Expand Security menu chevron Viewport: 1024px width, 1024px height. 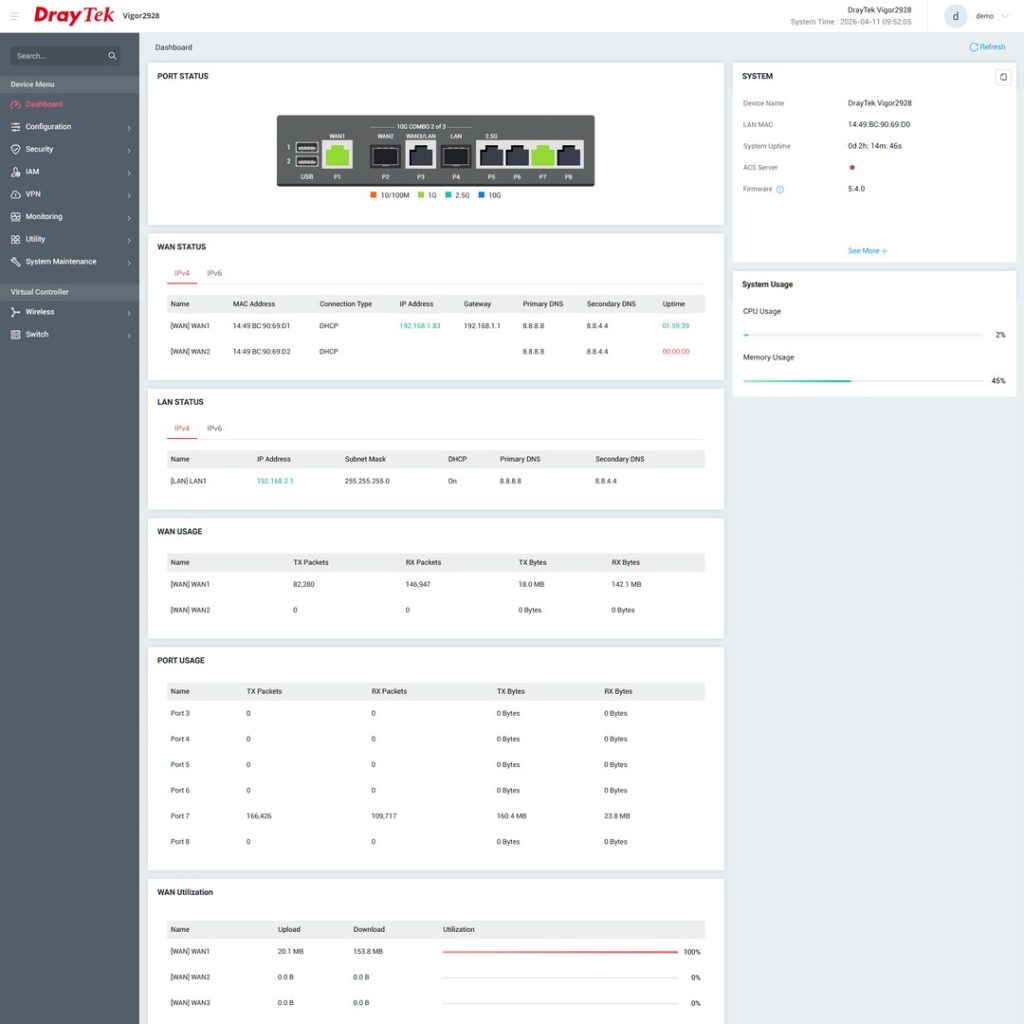click(129, 150)
